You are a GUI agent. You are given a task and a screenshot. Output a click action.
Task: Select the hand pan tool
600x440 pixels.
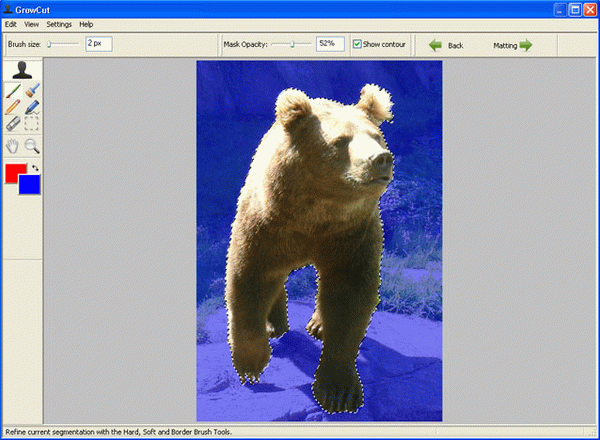[13, 146]
